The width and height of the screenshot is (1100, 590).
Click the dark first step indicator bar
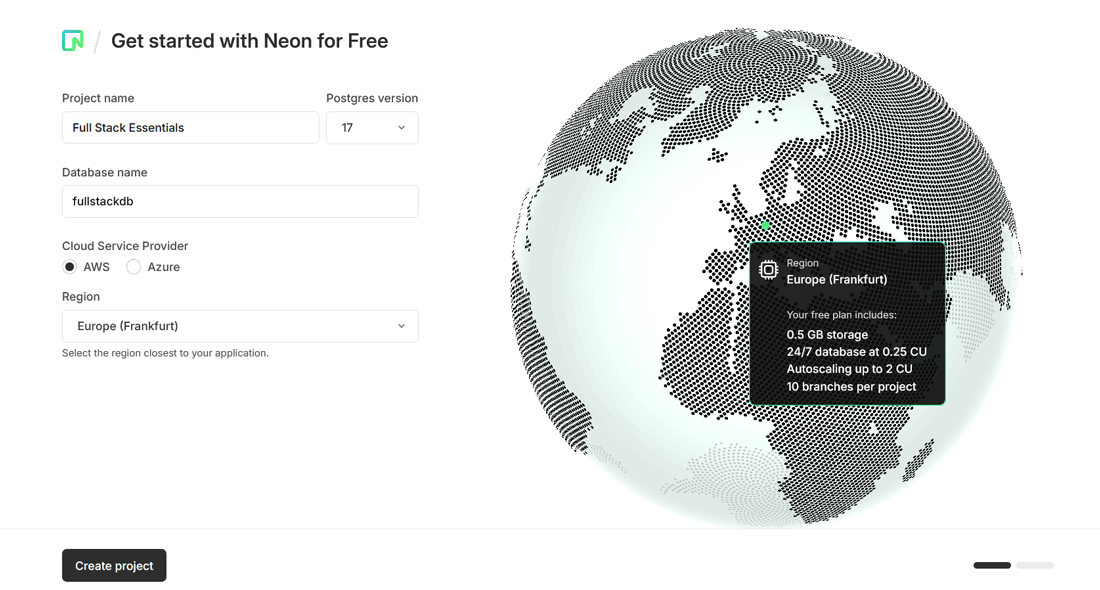(992, 565)
